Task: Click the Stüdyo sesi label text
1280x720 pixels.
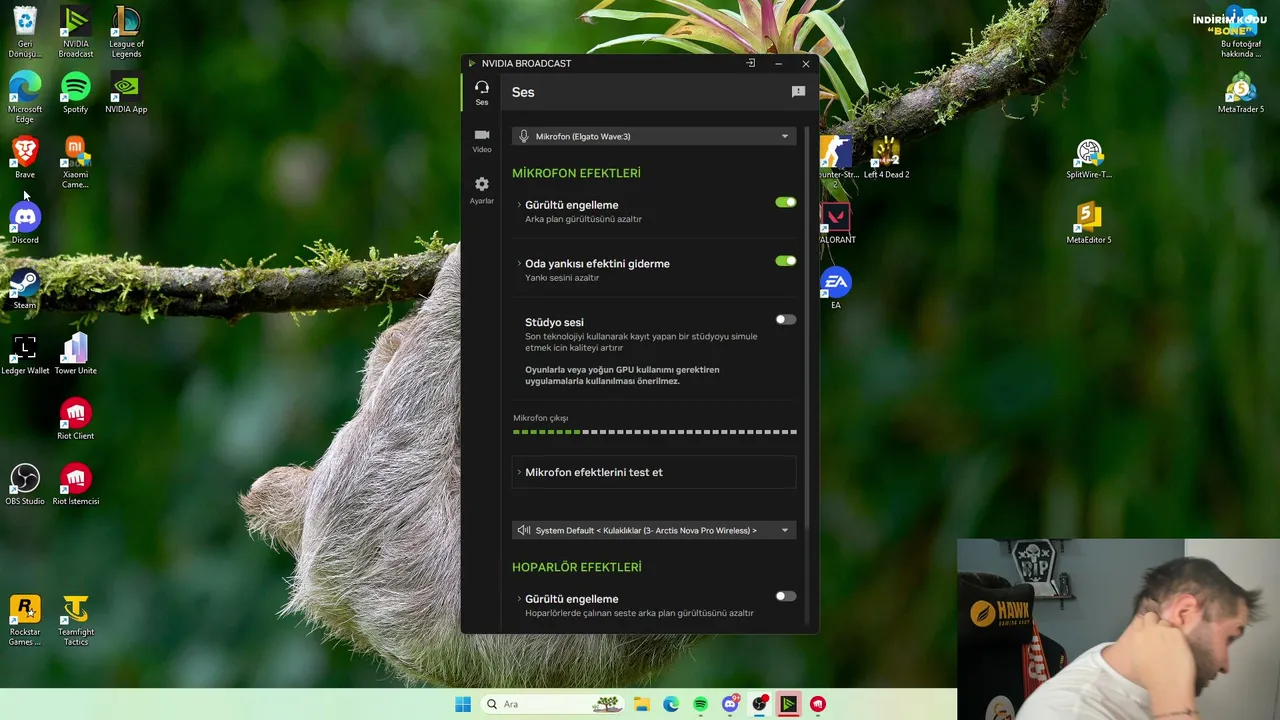Action: click(x=554, y=322)
